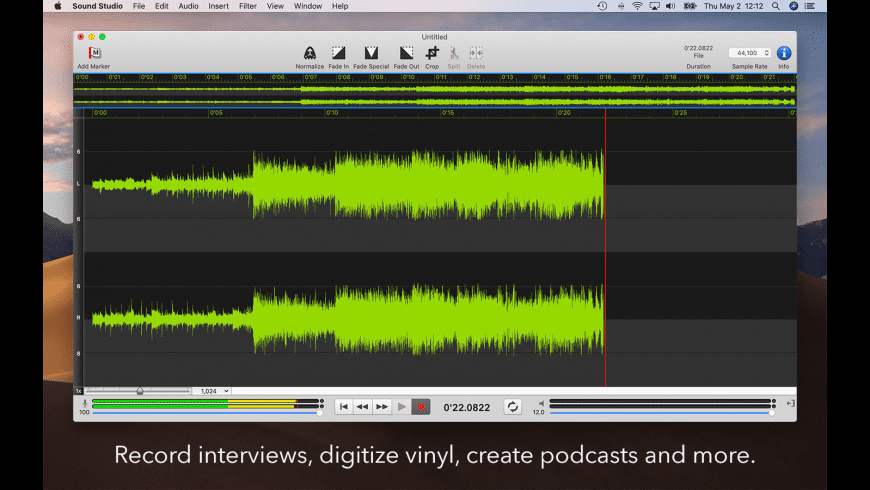This screenshot has height=490, width=870.
Task: Toggle loop playback button
Action: (512, 407)
